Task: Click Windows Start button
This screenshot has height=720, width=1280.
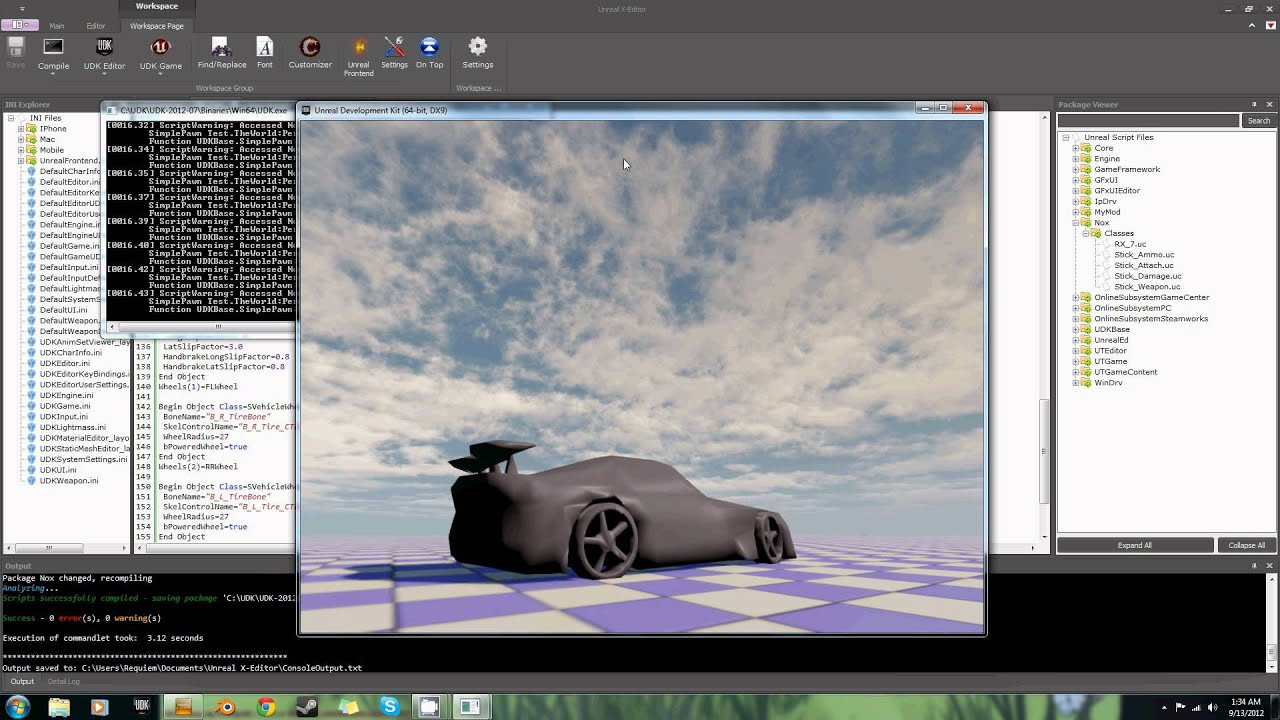Action: (x=17, y=707)
